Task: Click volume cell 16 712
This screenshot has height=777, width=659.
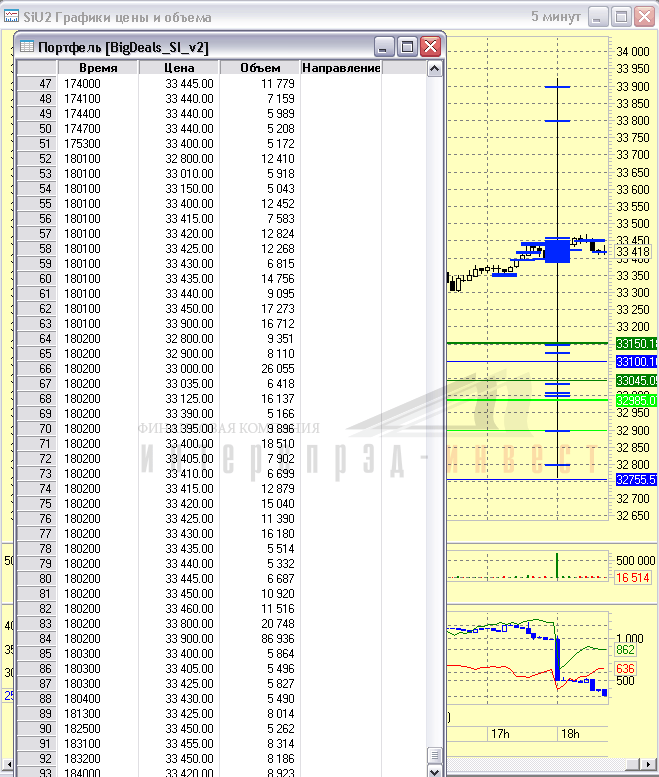Action: (260, 324)
